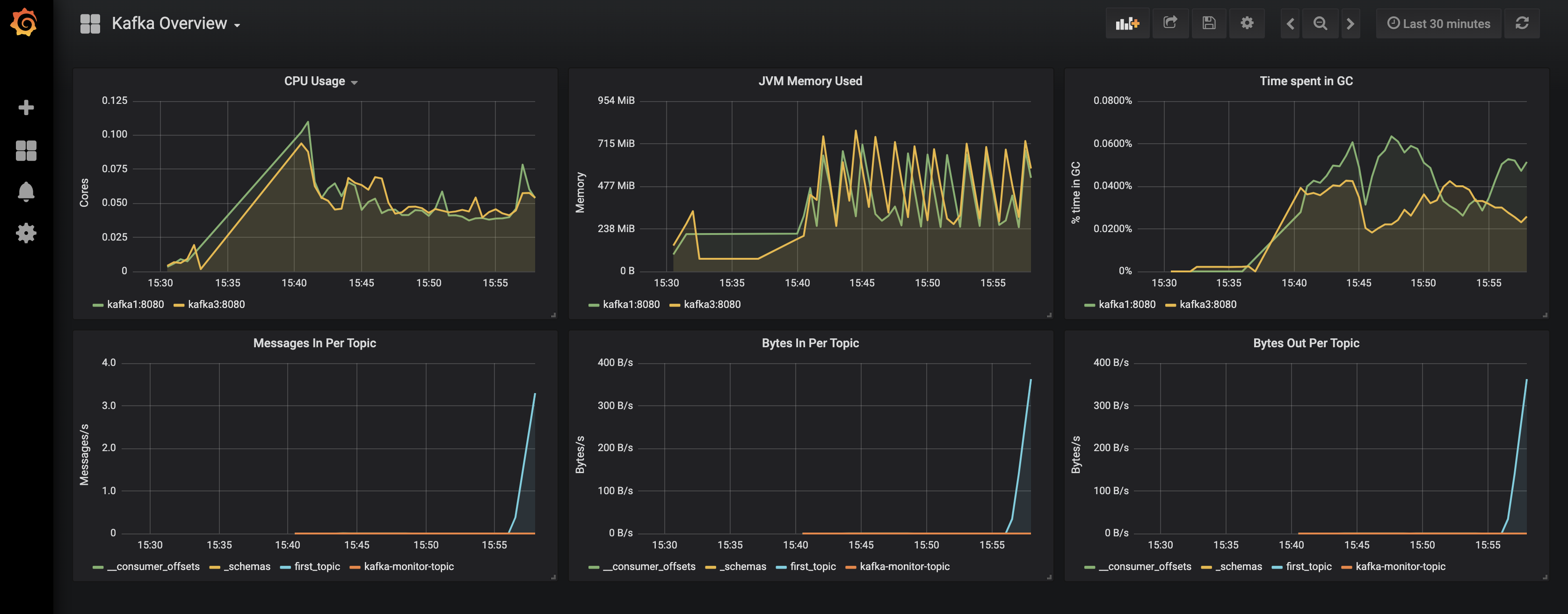1568x614 pixels.
Task: Toggle kafka3:8080 series in CPU Usage legend
Action: pyautogui.click(x=210, y=305)
